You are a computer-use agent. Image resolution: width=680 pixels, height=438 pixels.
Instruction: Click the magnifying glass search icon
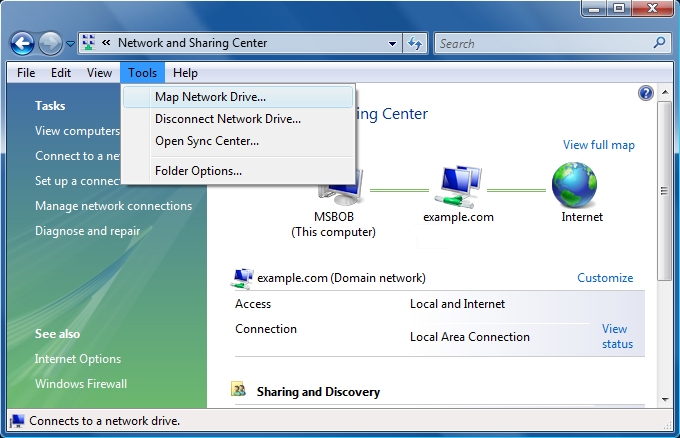(x=660, y=42)
